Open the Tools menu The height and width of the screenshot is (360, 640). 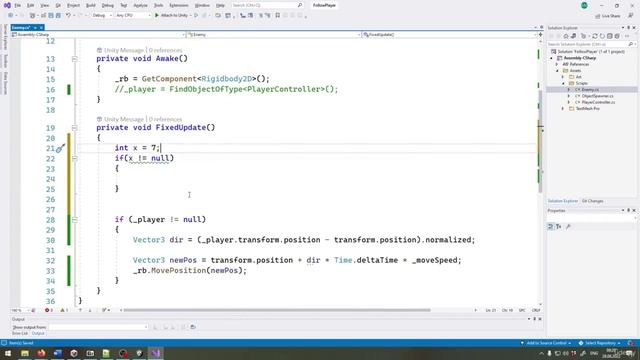pyautogui.click(x=158, y=5)
